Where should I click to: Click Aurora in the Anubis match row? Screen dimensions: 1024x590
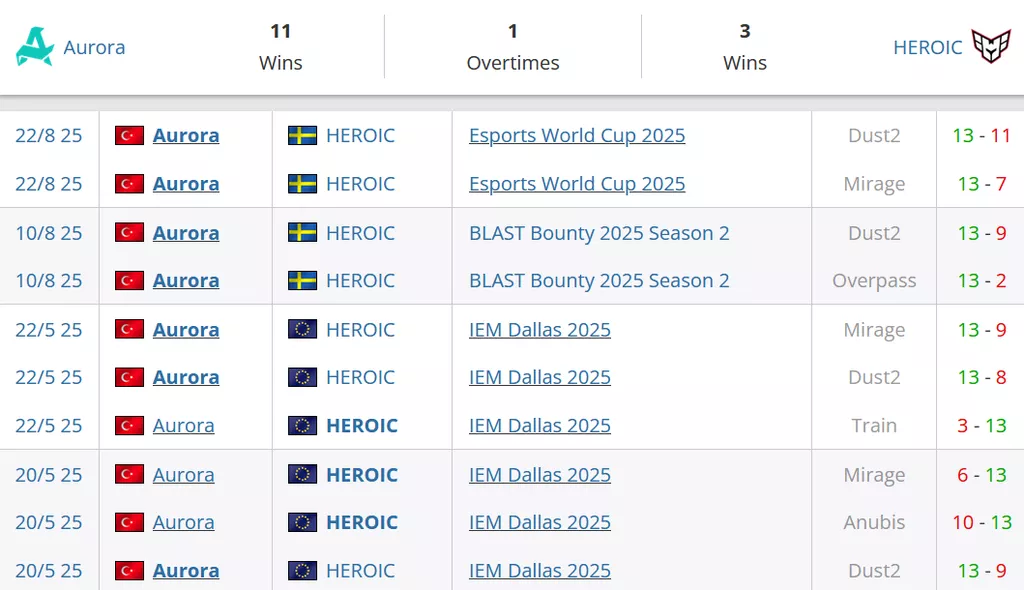(x=183, y=522)
